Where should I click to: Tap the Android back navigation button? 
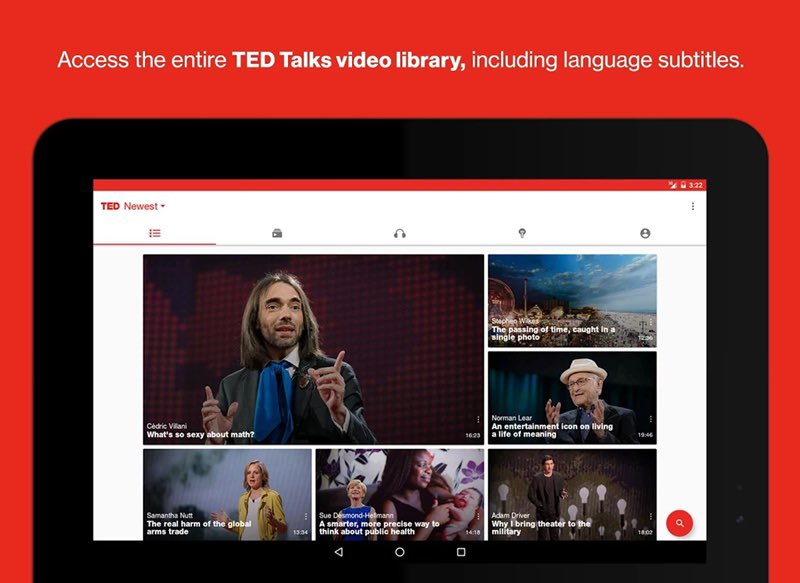(x=338, y=552)
